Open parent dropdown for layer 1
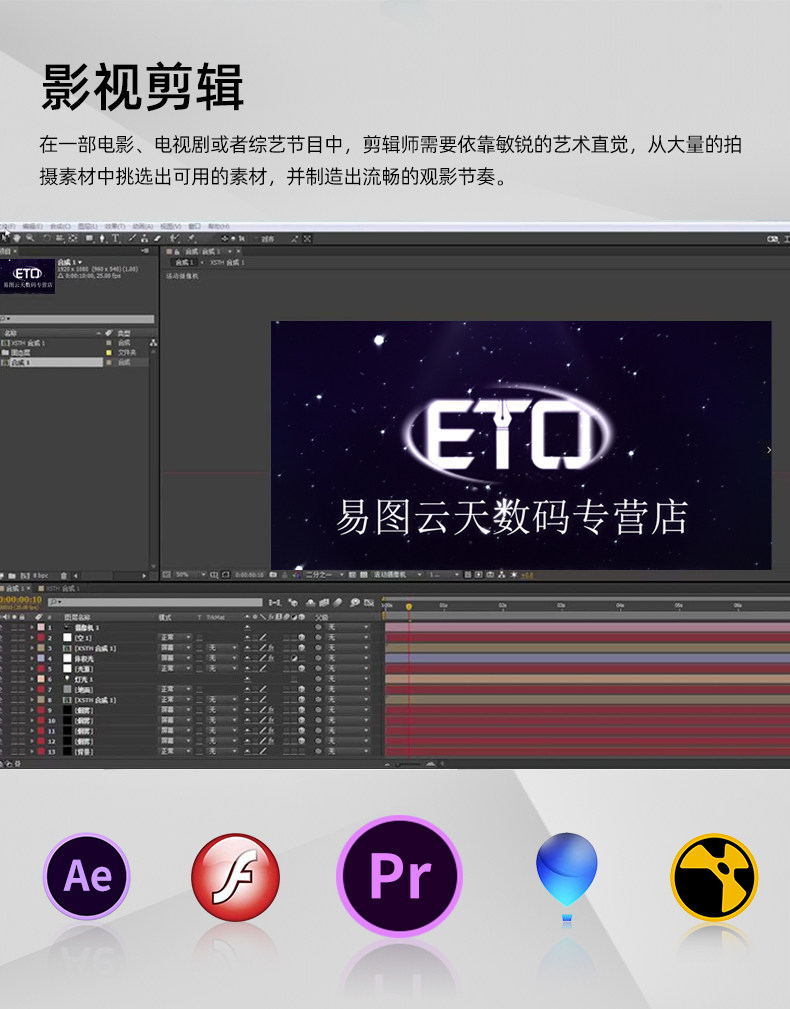Screen dimensions: 790x1009 347,627
